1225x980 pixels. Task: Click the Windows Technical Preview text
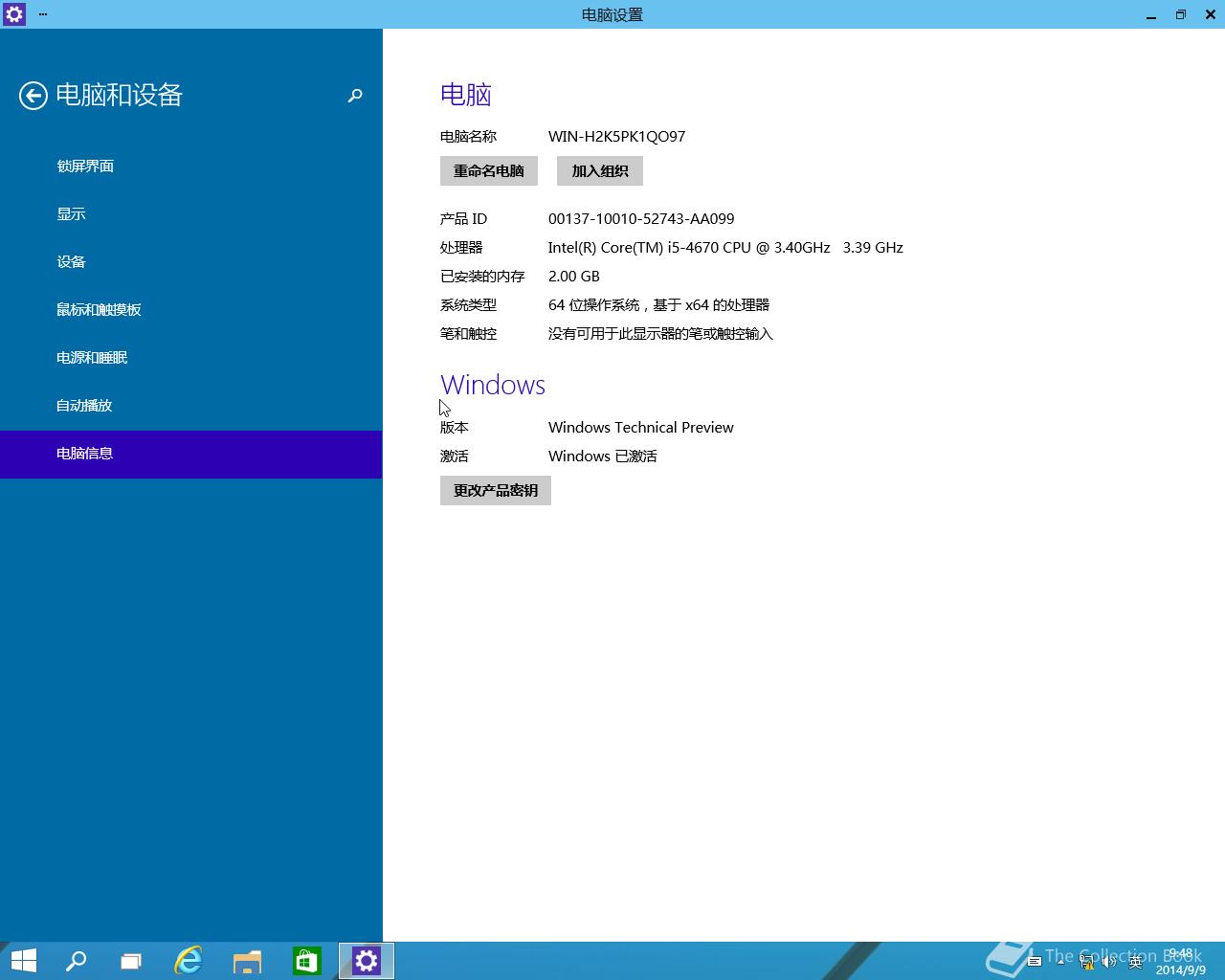(x=641, y=428)
